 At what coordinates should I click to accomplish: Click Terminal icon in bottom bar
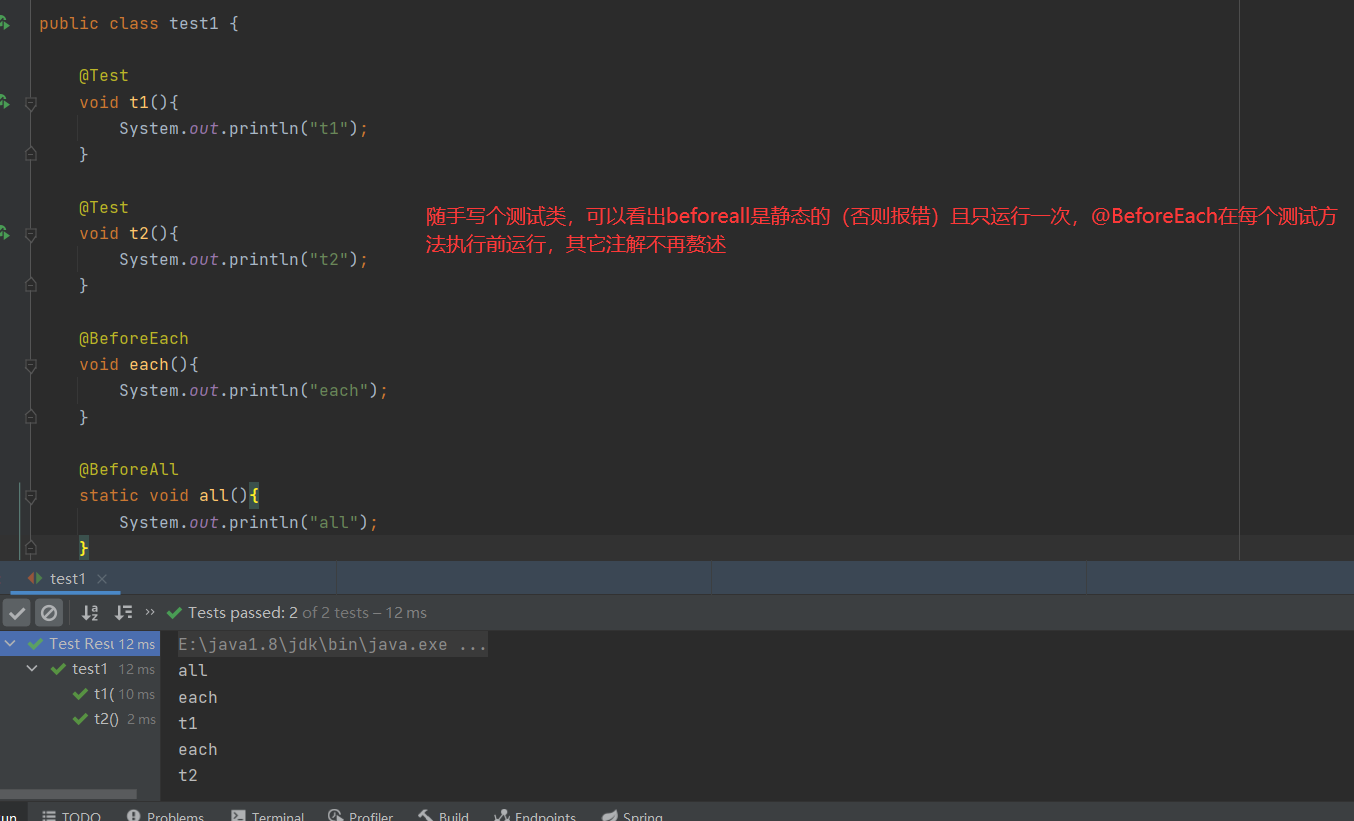(238, 817)
